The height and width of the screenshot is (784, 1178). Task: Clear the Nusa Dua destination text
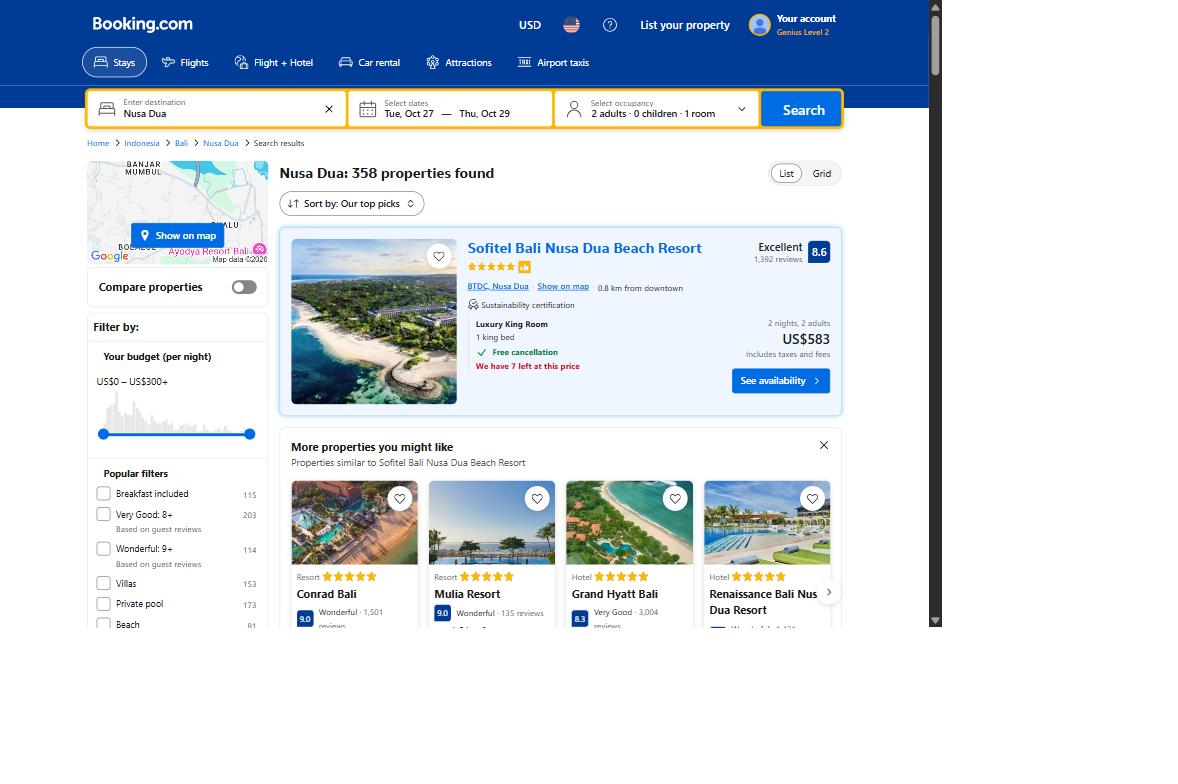(328, 109)
